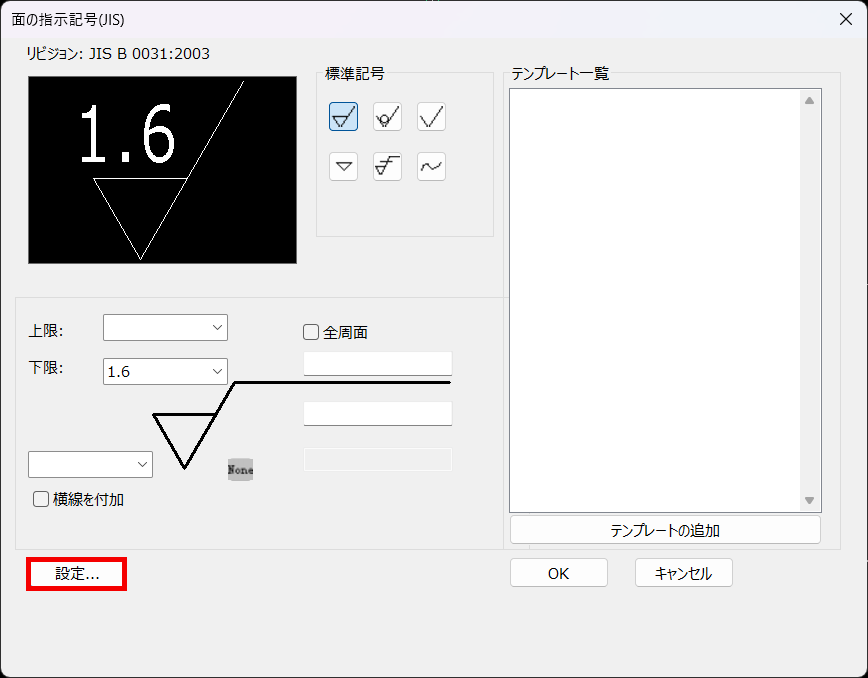Confirm with the OK button
This screenshot has height=678, width=868.
(559, 573)
